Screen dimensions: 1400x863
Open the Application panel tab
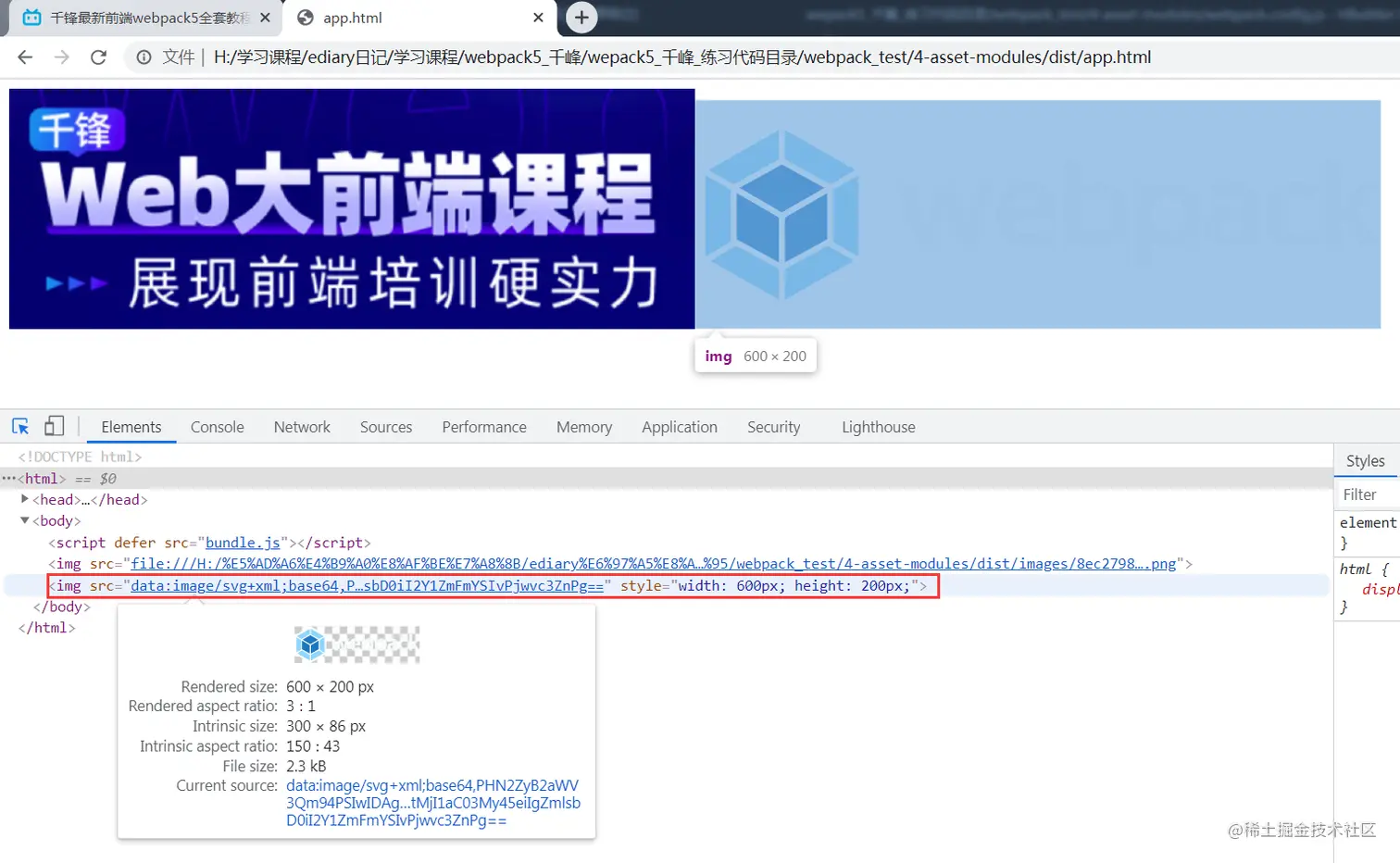pyautogui.click(x=680, y=427)
